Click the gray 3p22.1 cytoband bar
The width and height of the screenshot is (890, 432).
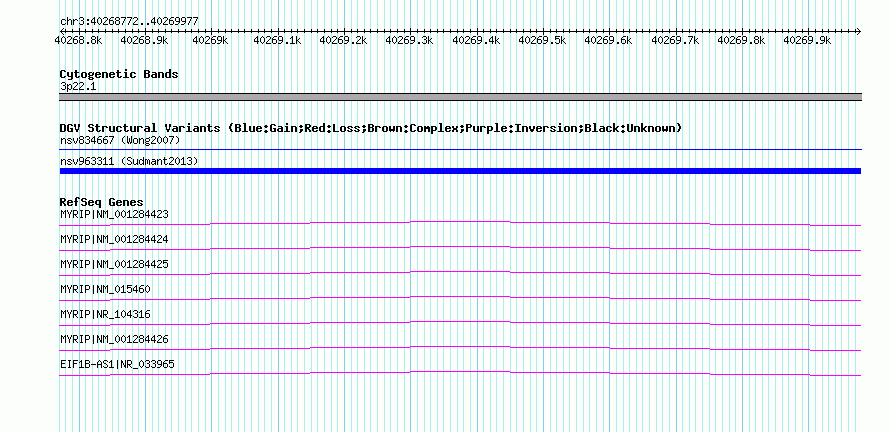pyautogui.click(x=460, y=97)
